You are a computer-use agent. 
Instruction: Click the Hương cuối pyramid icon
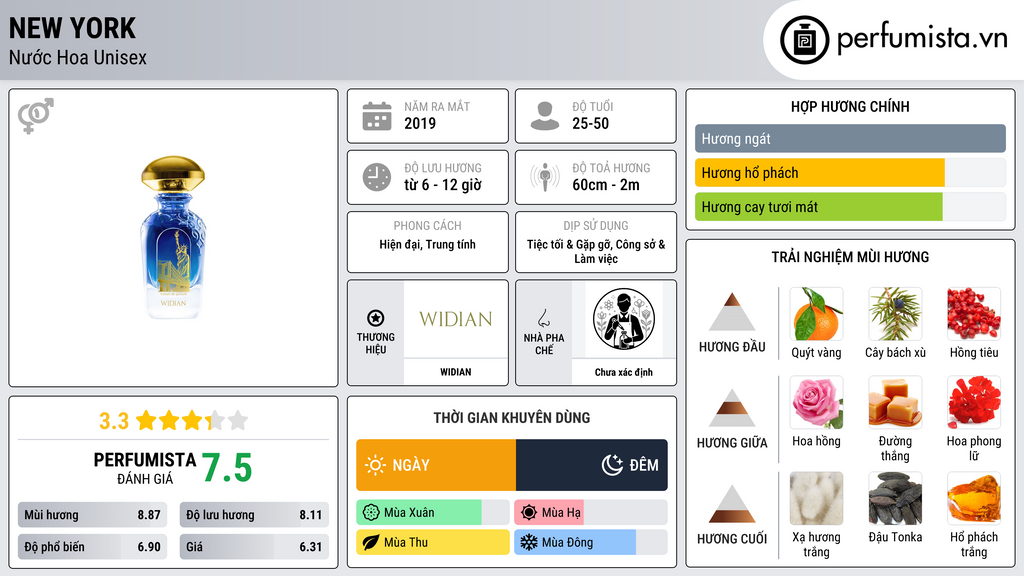coord(732,504)
